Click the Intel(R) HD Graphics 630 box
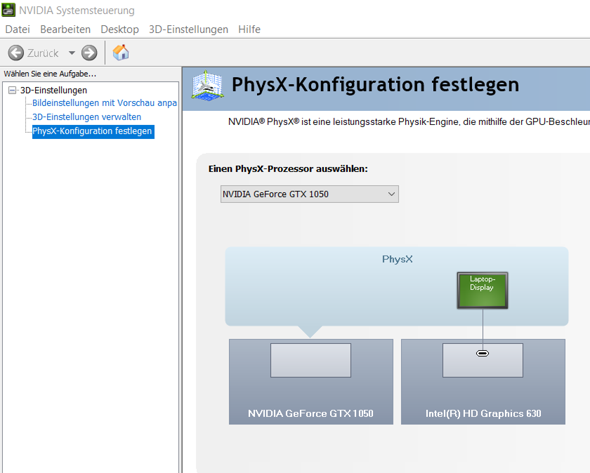This screenshot has width=590, height=473. coord(483,382)
